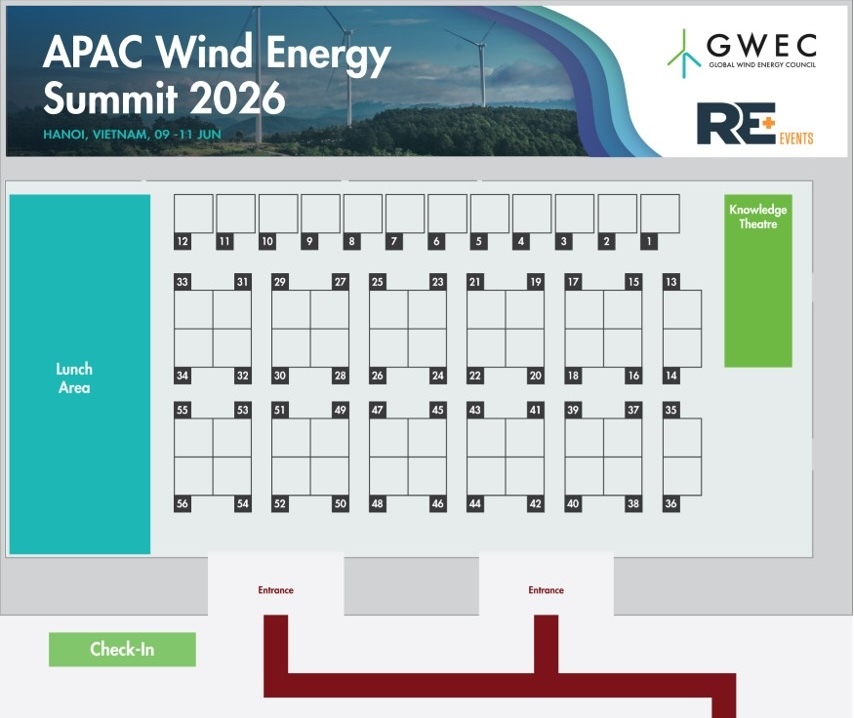Open the Check-In label
Image resolution: width=854 pixels, height=718 pixels.
point(121,648)
